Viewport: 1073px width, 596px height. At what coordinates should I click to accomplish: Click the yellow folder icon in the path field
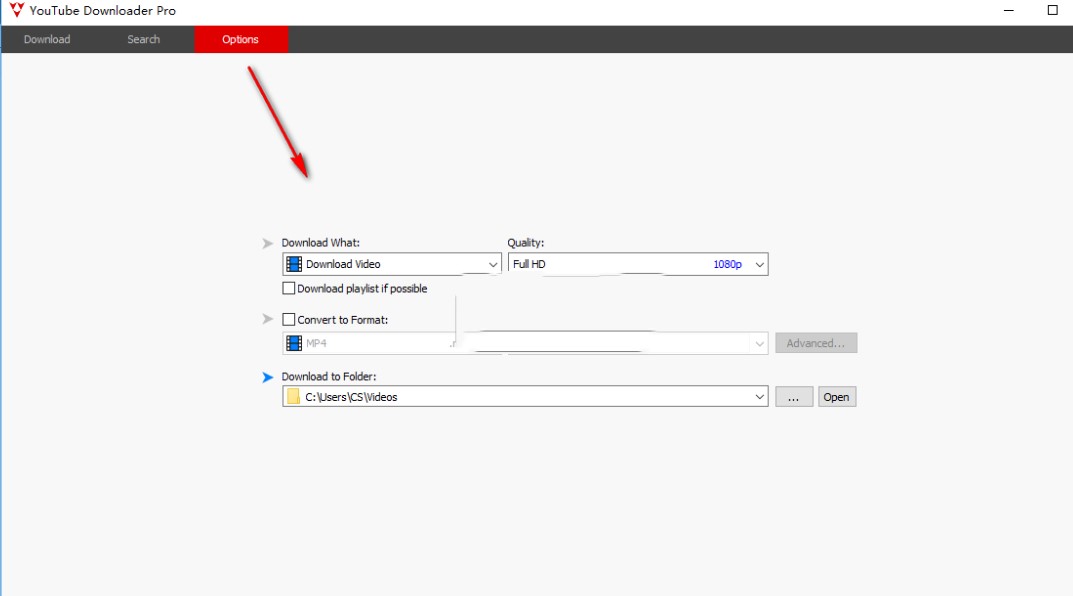click(x=292, y=396)
